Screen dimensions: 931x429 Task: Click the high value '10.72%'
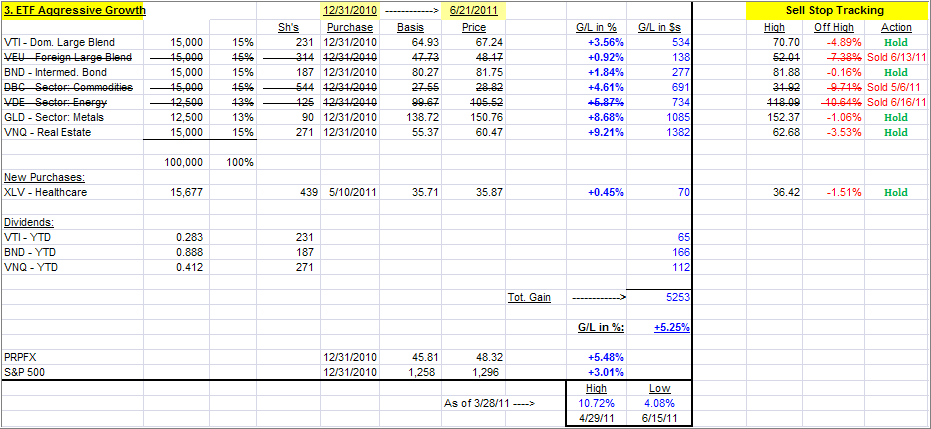[x=596, y=403]
